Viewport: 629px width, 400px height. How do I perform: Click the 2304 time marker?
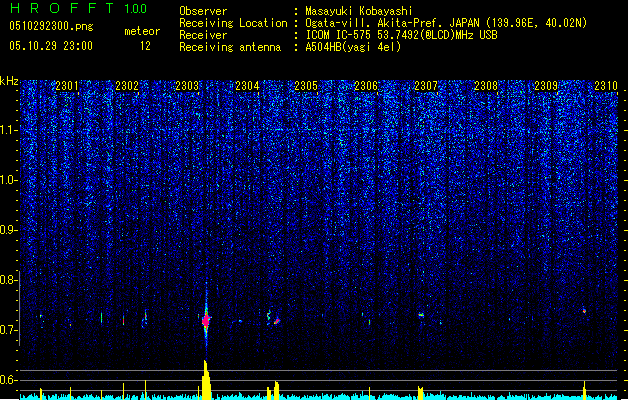[247, 86]
